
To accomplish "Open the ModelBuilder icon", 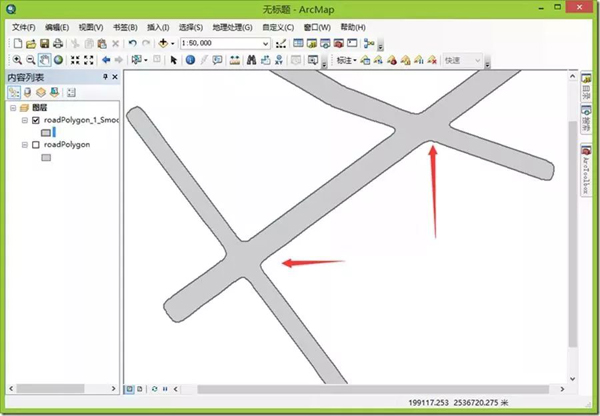I will (369, 43).
